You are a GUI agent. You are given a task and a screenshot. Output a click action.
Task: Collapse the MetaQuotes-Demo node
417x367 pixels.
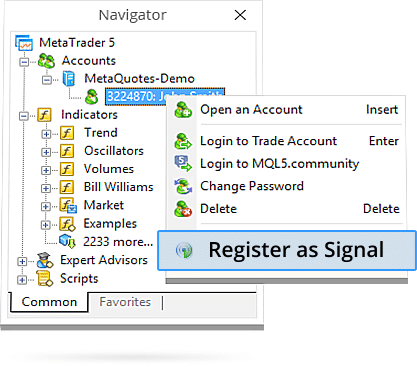click(x=46, y=80)
